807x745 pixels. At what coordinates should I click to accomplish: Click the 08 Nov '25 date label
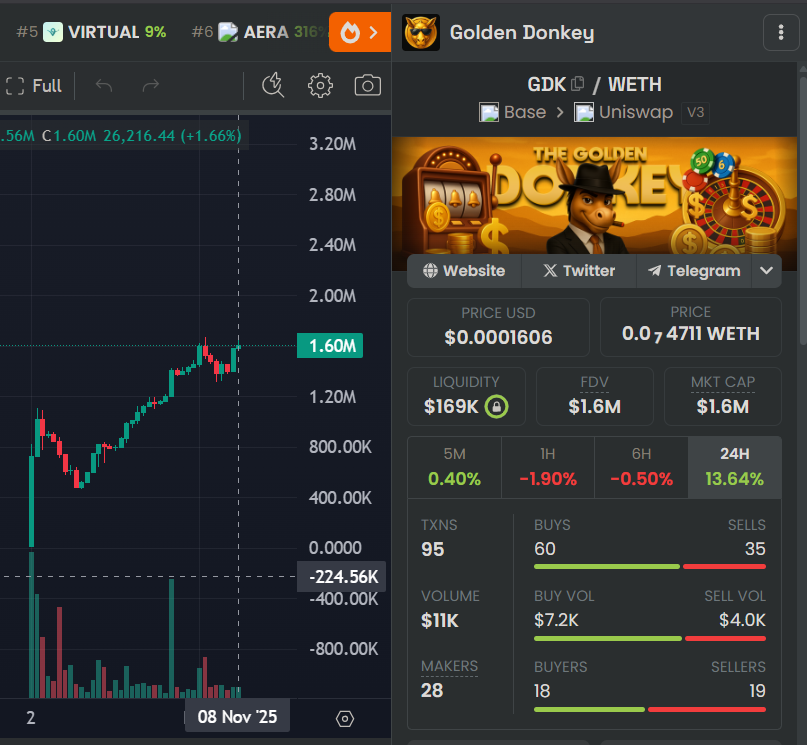point(237,716)
